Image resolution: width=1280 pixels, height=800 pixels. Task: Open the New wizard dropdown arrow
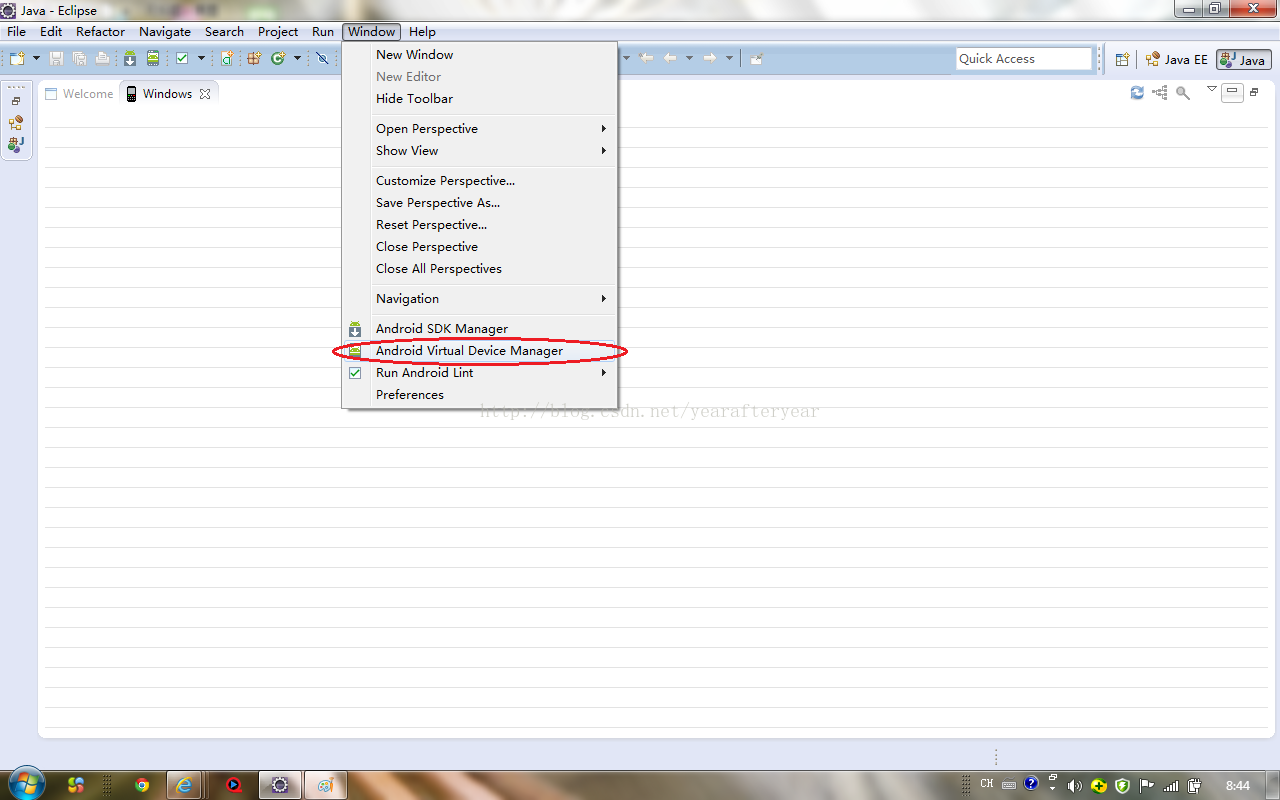coord(36,59)
